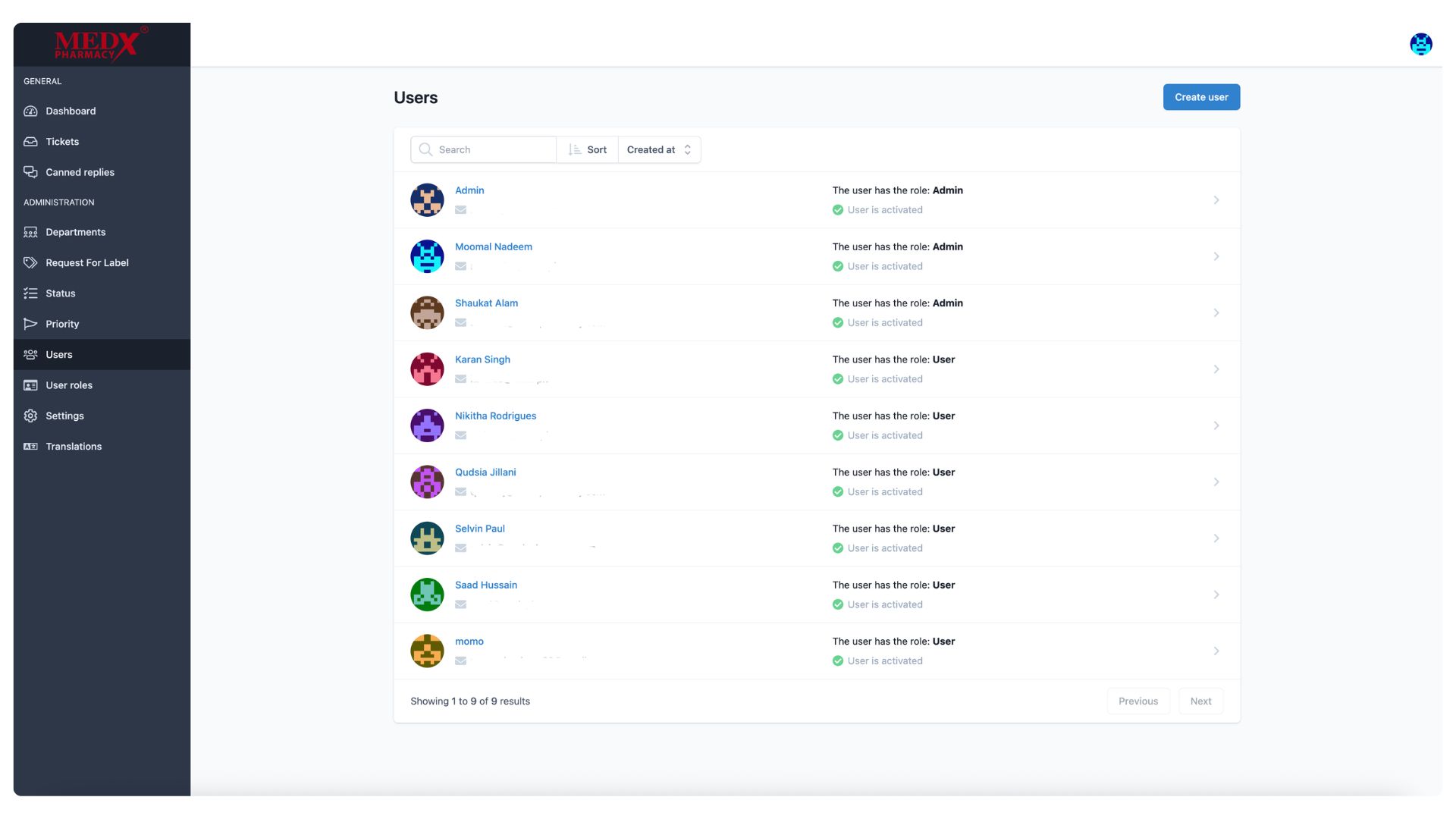Click Selvin Paul's avatar

tap(427, 538)
